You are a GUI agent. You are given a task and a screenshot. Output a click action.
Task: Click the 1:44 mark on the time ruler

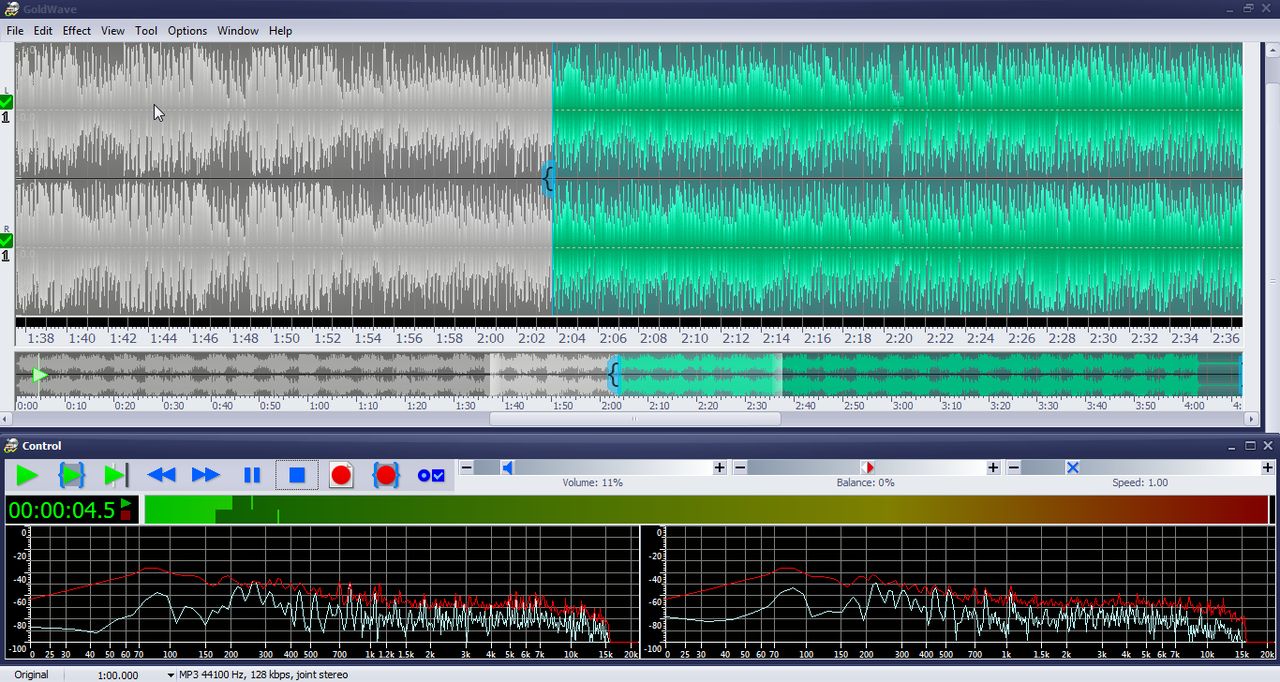tap(163, 338)
